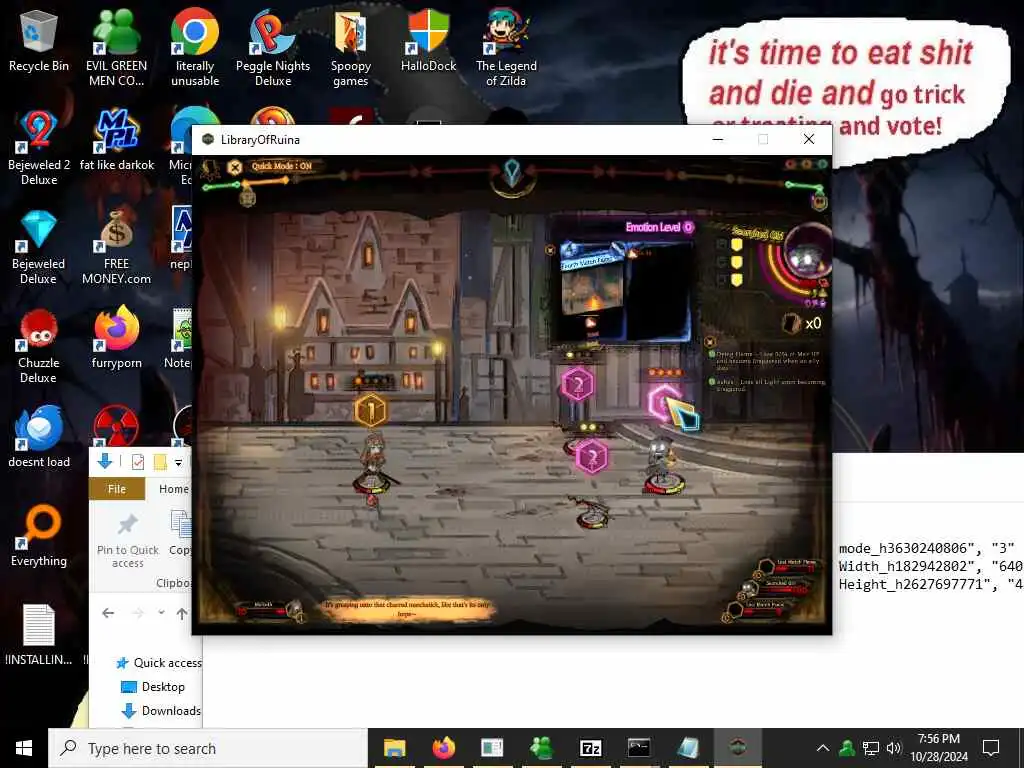The image size is (1024, 768).
Task: Open the !INSTALLIN... text file on the desktop
Action: 39,635
